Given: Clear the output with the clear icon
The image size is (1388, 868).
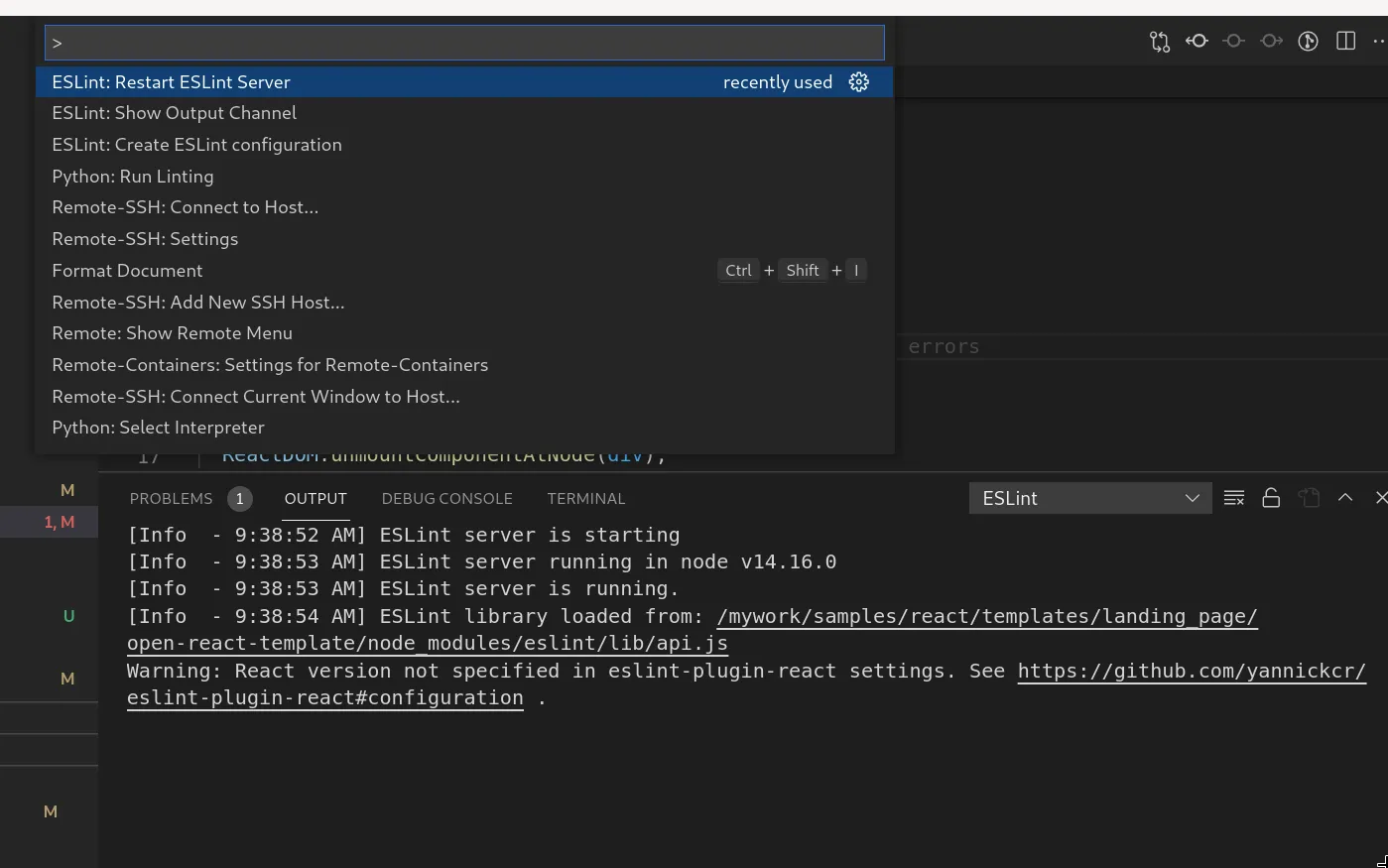Looking at the screenshot, I should [1234, 498].
